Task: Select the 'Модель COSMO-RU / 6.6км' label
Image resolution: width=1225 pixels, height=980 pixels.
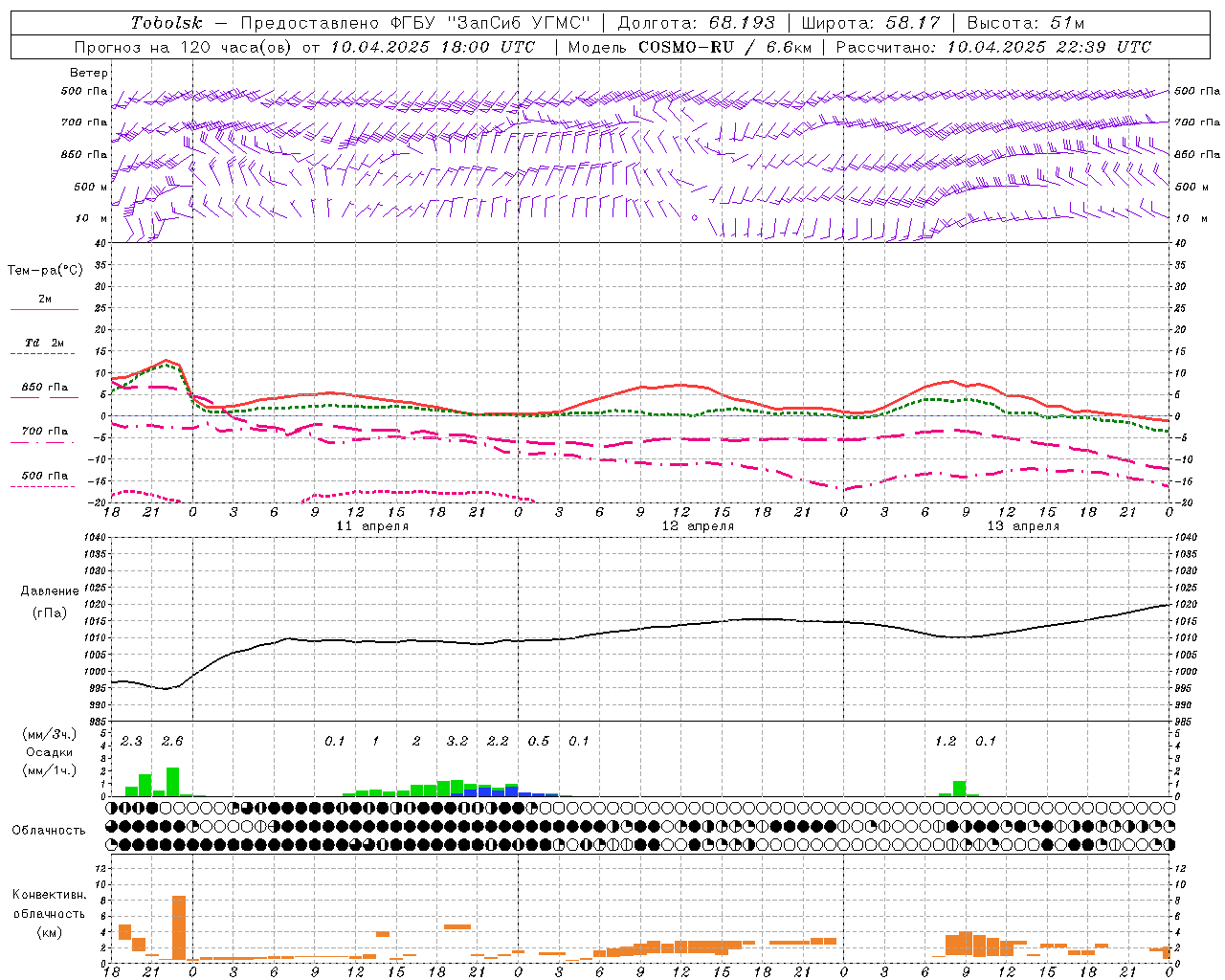Action: (x=690, y=47)
